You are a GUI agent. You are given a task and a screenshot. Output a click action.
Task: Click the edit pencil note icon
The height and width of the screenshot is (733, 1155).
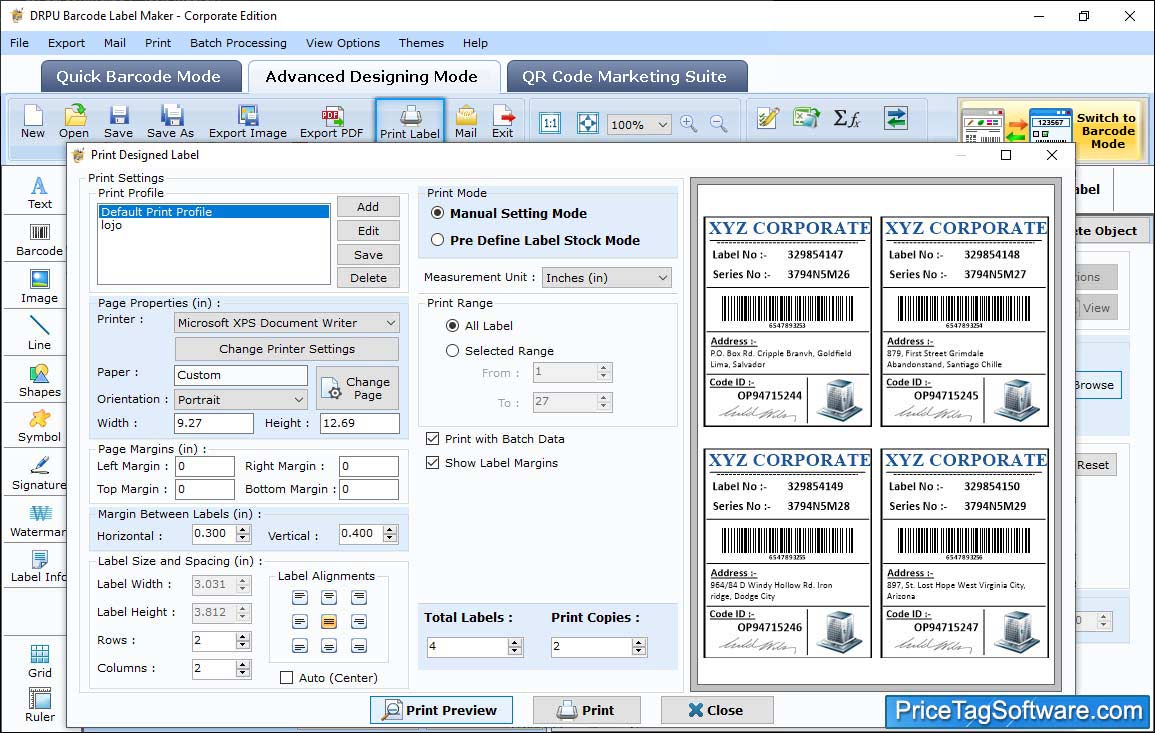click(768, 118)
